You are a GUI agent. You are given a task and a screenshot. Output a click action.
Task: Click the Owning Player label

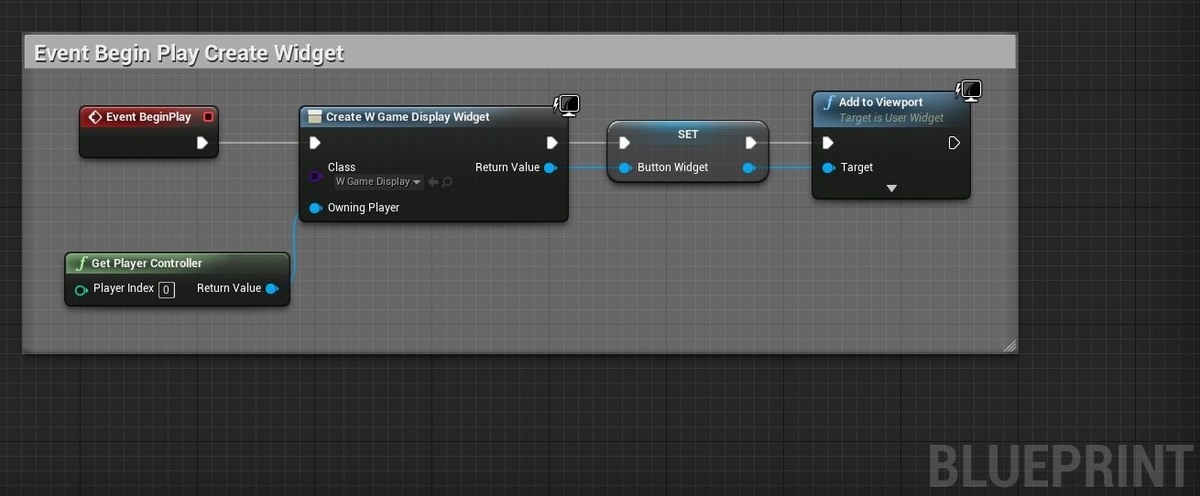[363, 208]
